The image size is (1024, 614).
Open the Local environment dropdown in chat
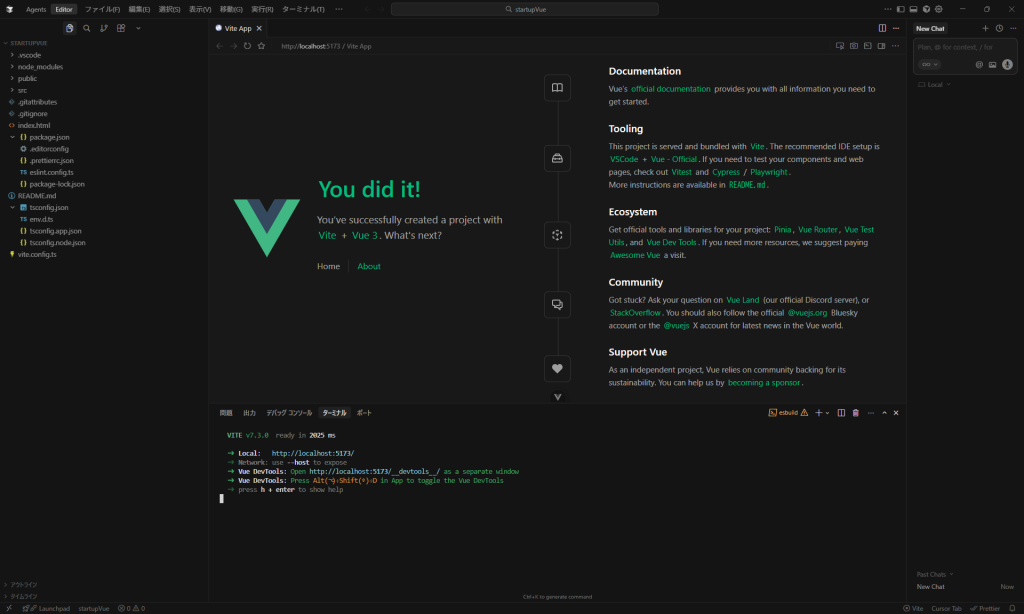pos(935,85)
